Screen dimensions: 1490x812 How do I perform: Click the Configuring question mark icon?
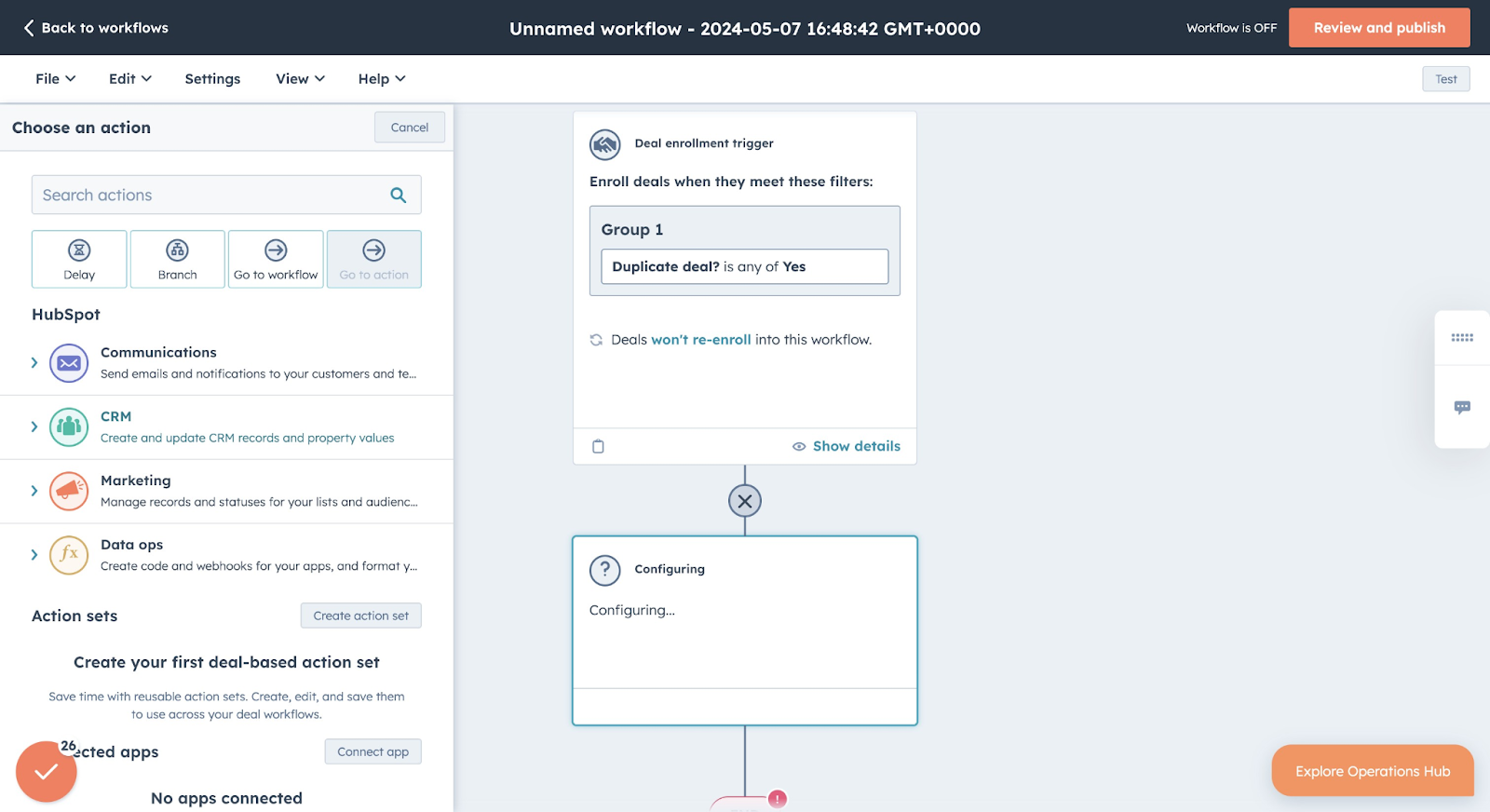tap(605, 570)
